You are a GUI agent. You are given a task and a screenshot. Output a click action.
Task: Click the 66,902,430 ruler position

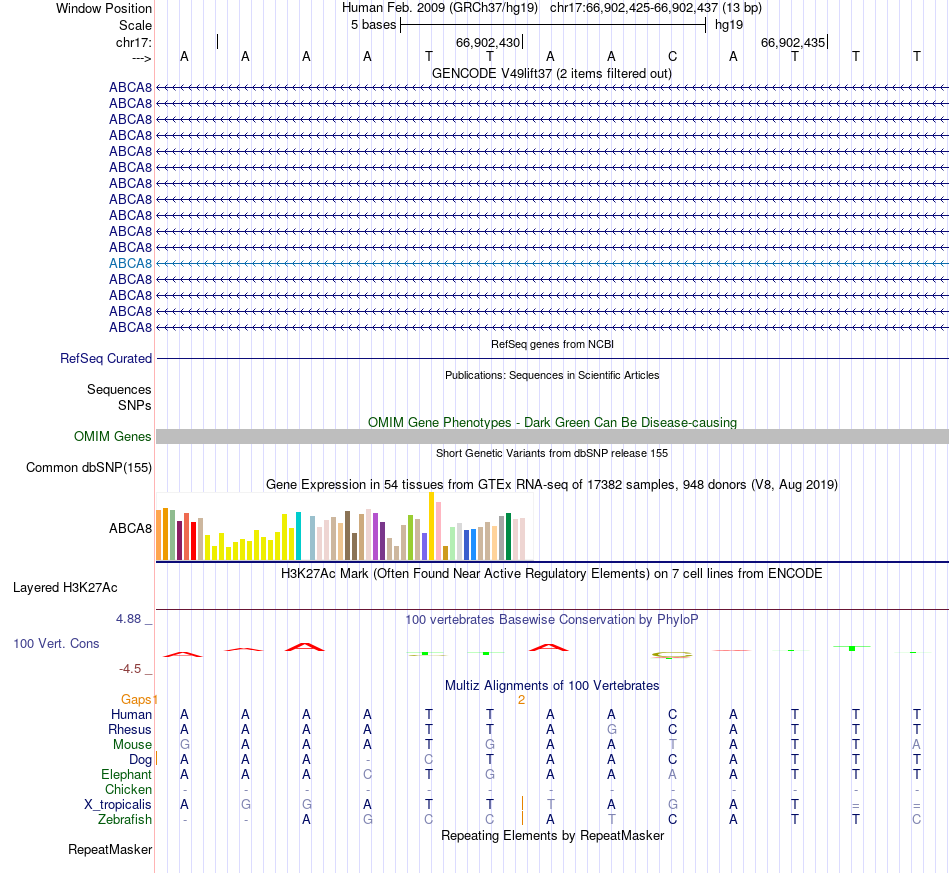tap(488, 42)
